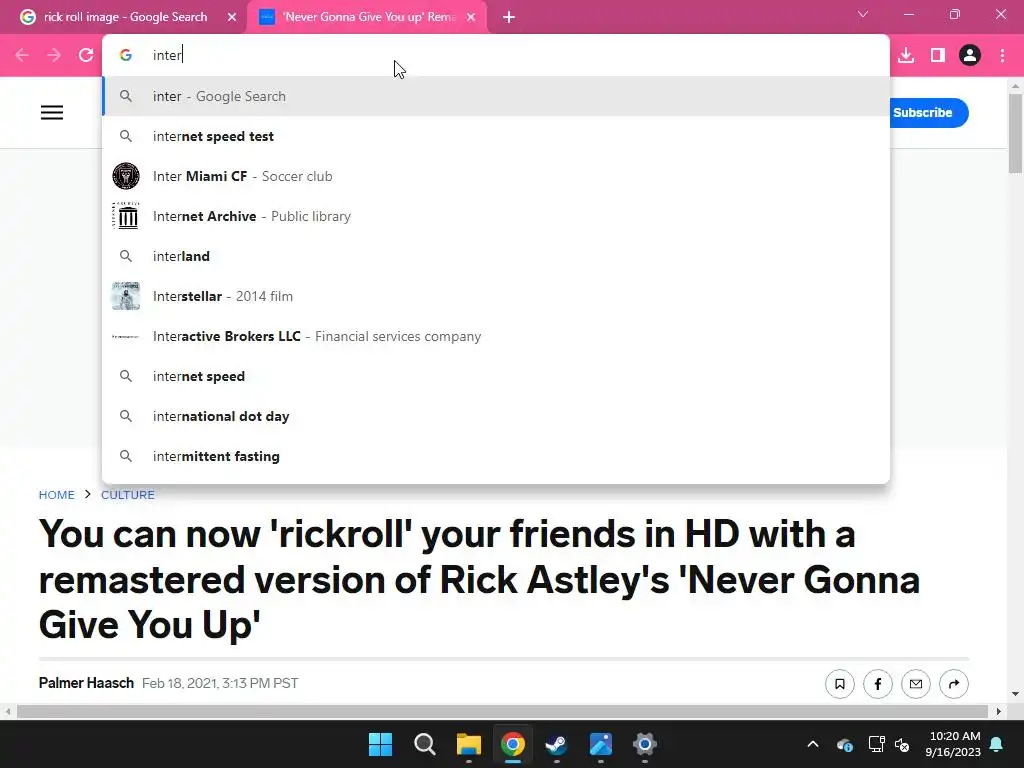Screen dimensions: 1024x768
Task: Go back using browser back arrow
Action: [22, 56]
